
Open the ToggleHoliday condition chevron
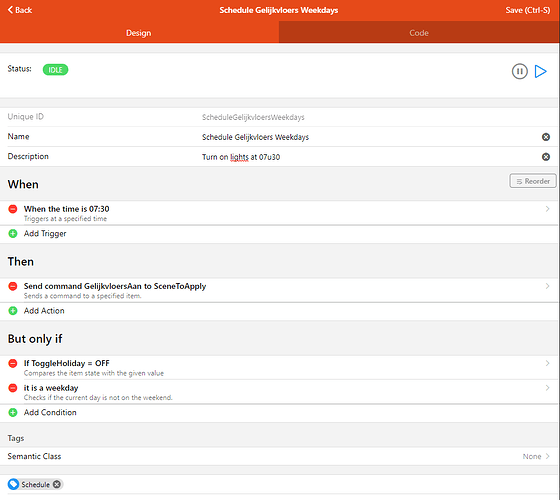tap(547, 363)
